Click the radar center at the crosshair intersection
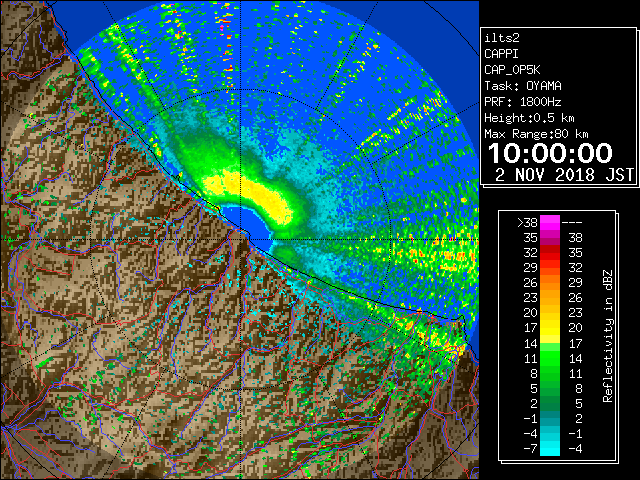The width and height of the screenshot is (640, 480). point(241,239)
